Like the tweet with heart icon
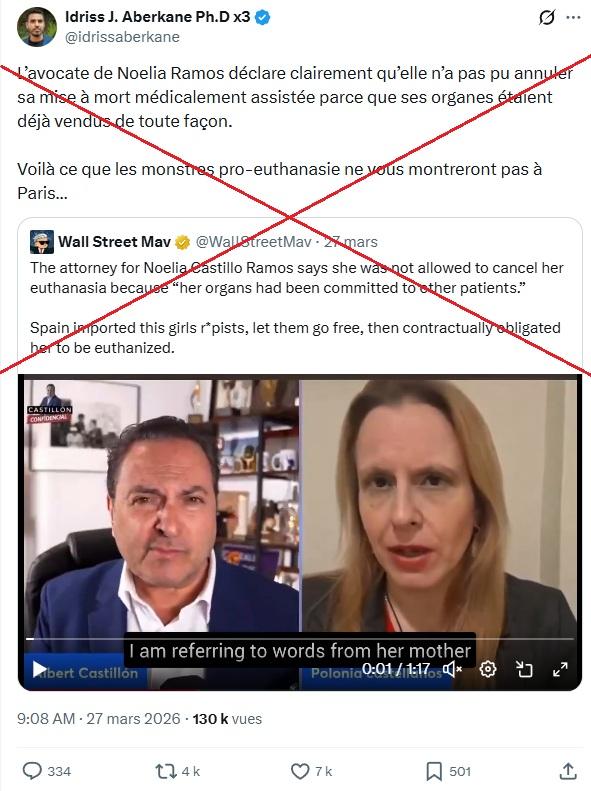This screenshot has height=791, width=591. pyautogui.click(x=300, y=771)
